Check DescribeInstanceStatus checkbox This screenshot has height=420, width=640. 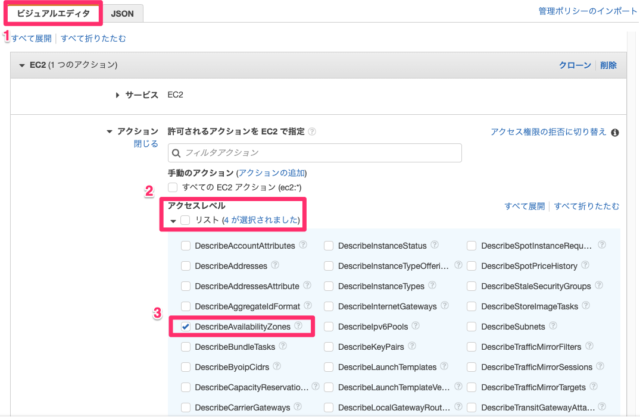329,246
